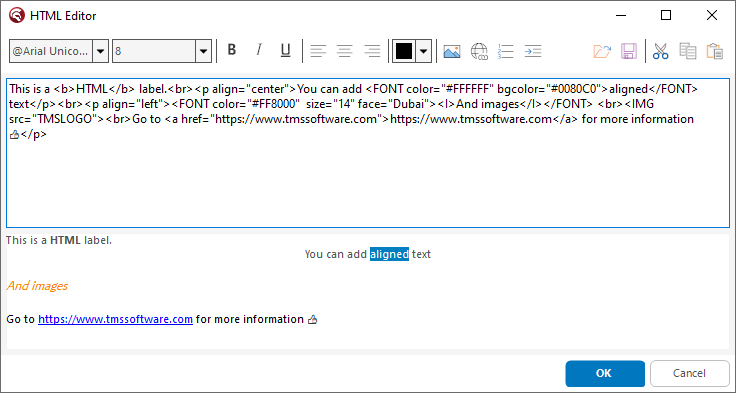Viewport: 736px width, 393px height.
Task: Align text center
Action: [345, 51]
